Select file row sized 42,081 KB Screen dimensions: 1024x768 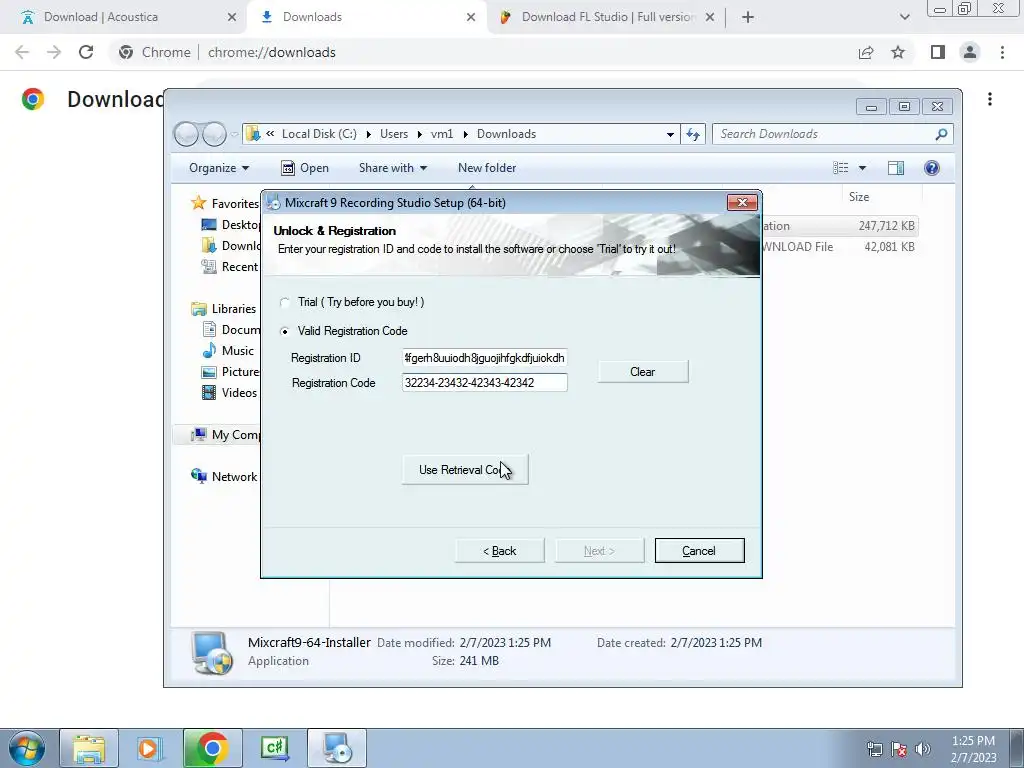tap(839, 247)
